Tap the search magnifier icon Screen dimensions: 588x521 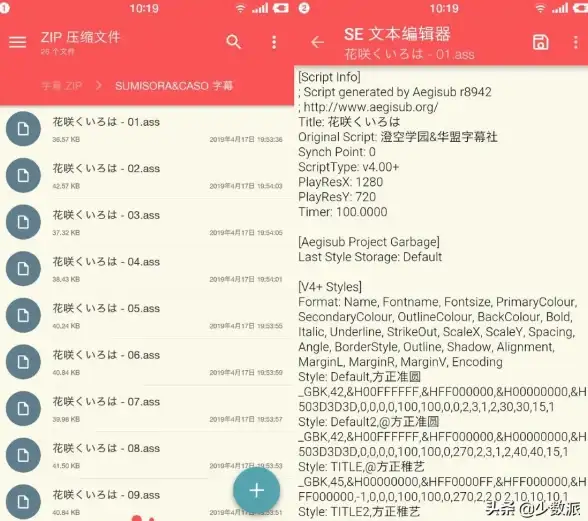click(x=233, y=42)
